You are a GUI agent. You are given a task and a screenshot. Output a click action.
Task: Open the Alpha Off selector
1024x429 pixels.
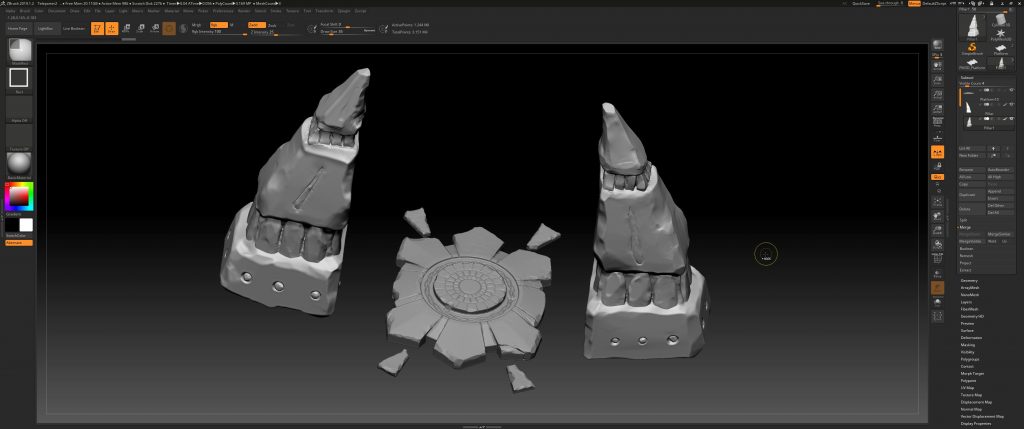pyautogui.click(x=19, y=108)
